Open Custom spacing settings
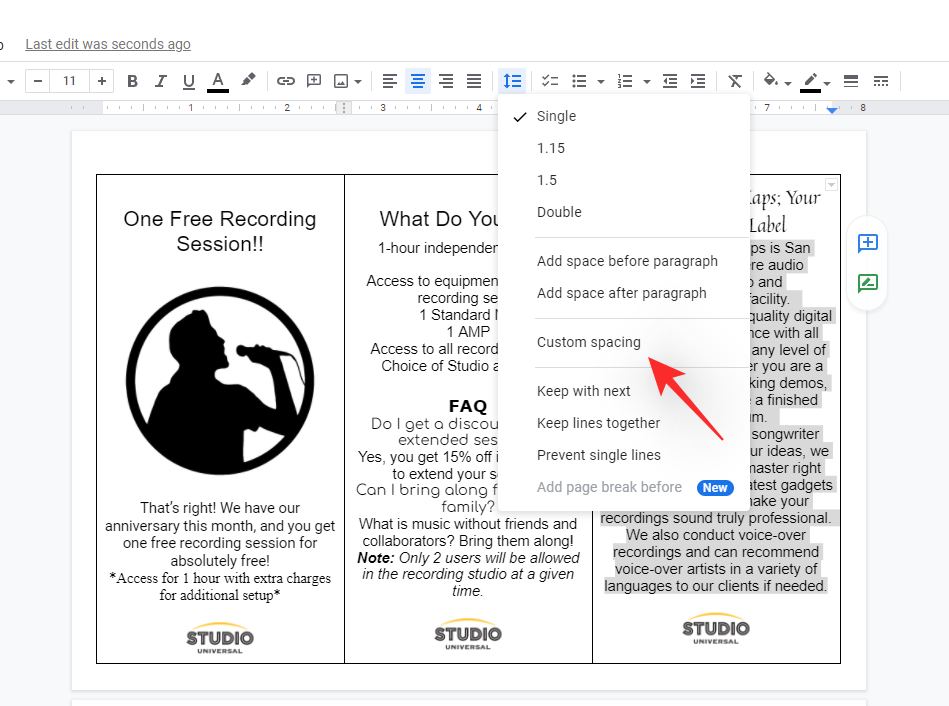The height and width of the screenshot is (706, 949). click(x=624, y=342)
